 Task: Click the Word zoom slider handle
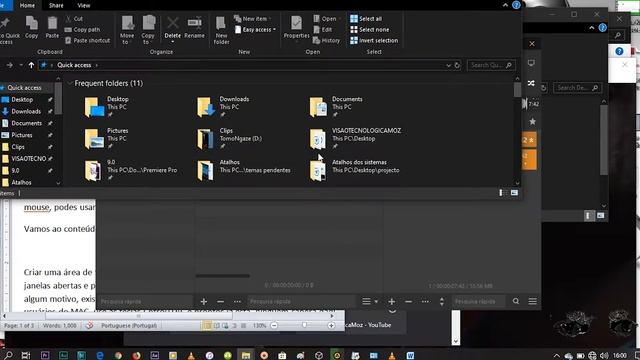click(304, 325)
